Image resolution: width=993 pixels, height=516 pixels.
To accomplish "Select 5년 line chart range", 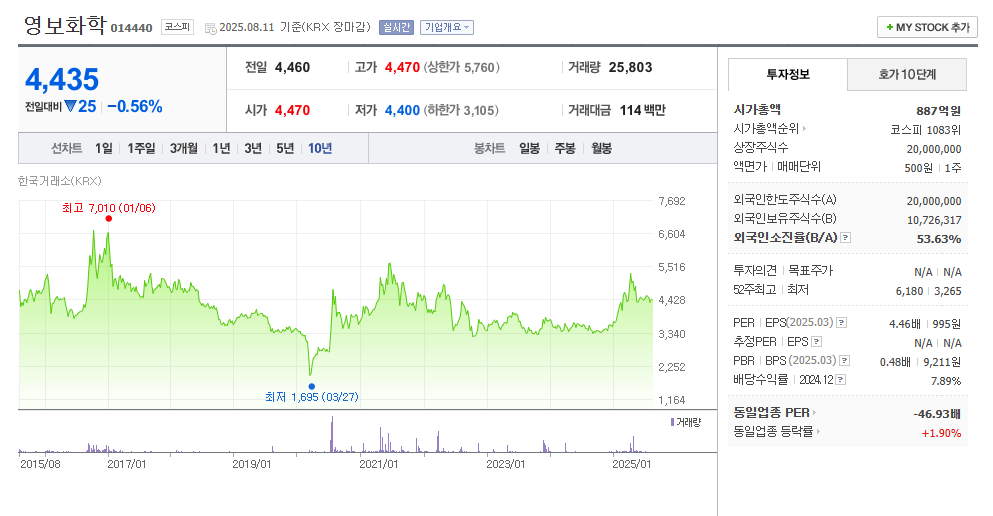I will click(x=285, y=148).
